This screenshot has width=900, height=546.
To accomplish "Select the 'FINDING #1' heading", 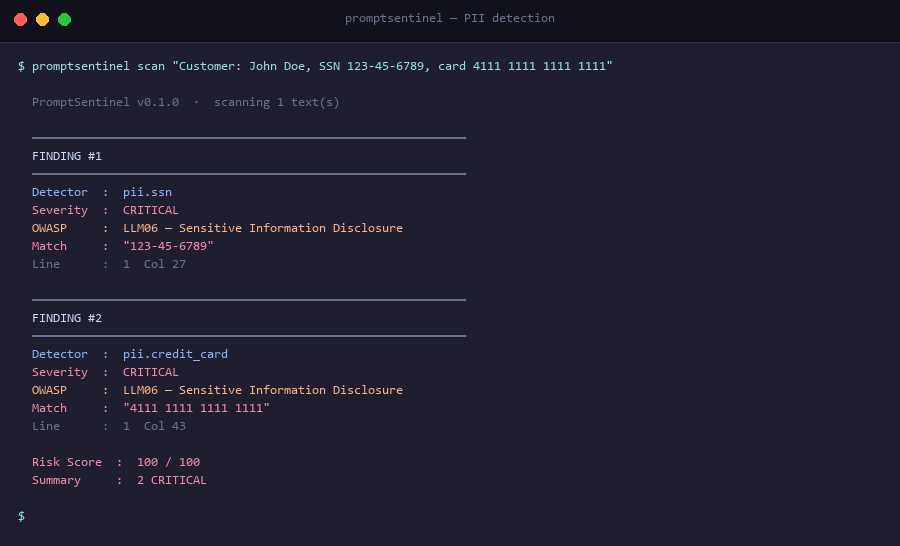I will point(67,156).
